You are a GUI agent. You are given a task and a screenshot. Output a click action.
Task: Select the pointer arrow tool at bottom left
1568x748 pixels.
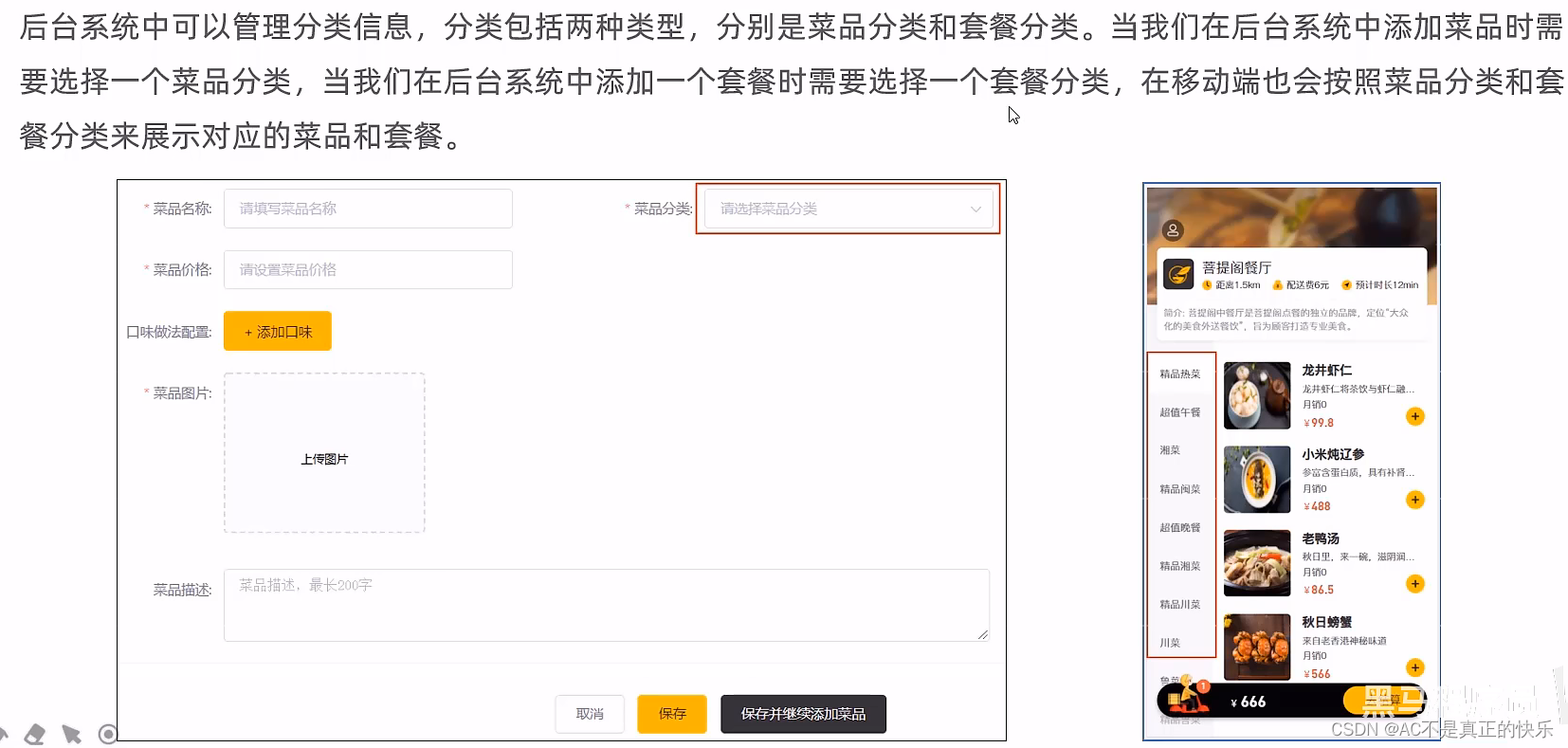click(71, 734)
